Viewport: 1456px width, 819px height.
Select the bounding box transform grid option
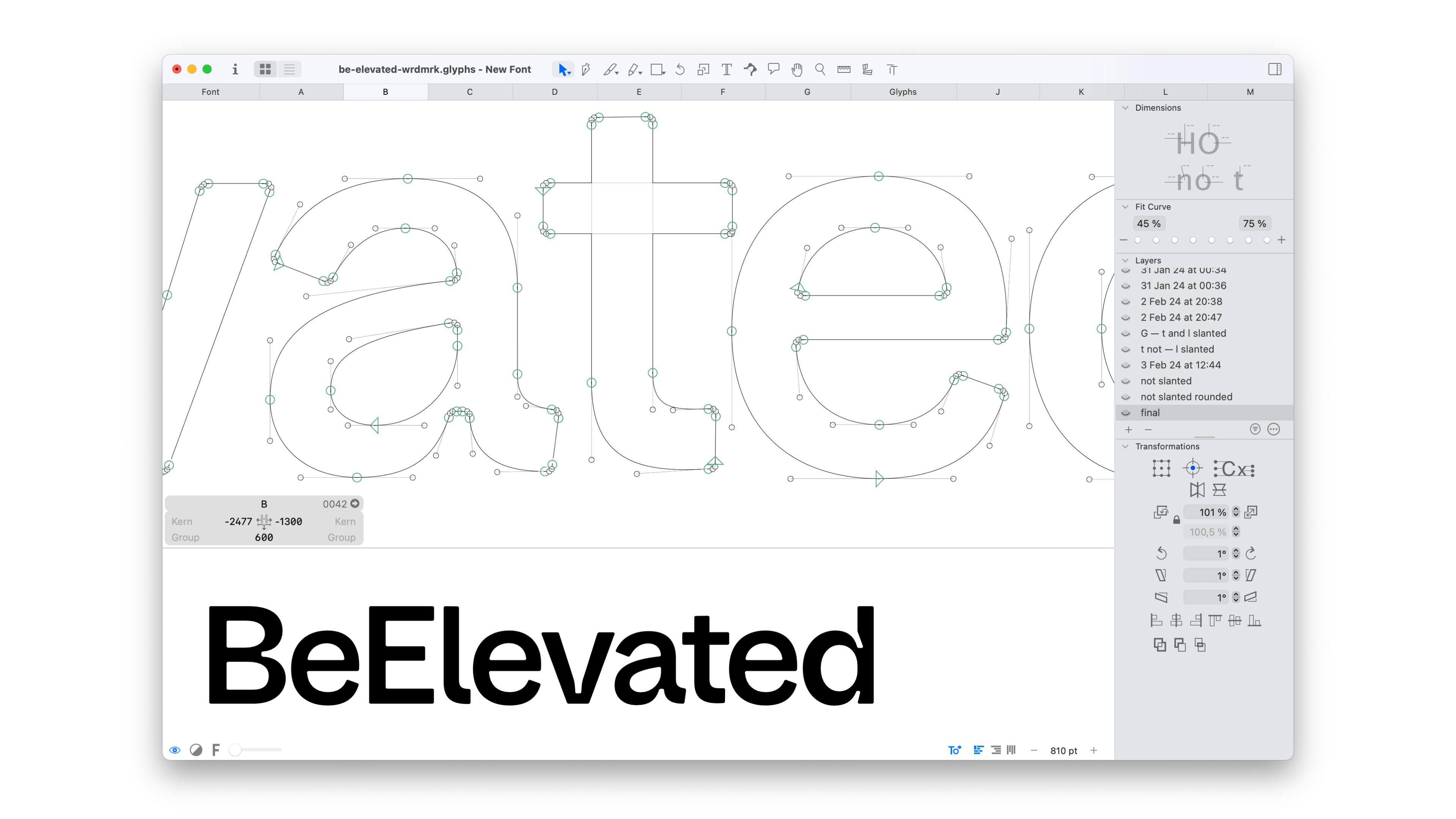pos(1161,468)
